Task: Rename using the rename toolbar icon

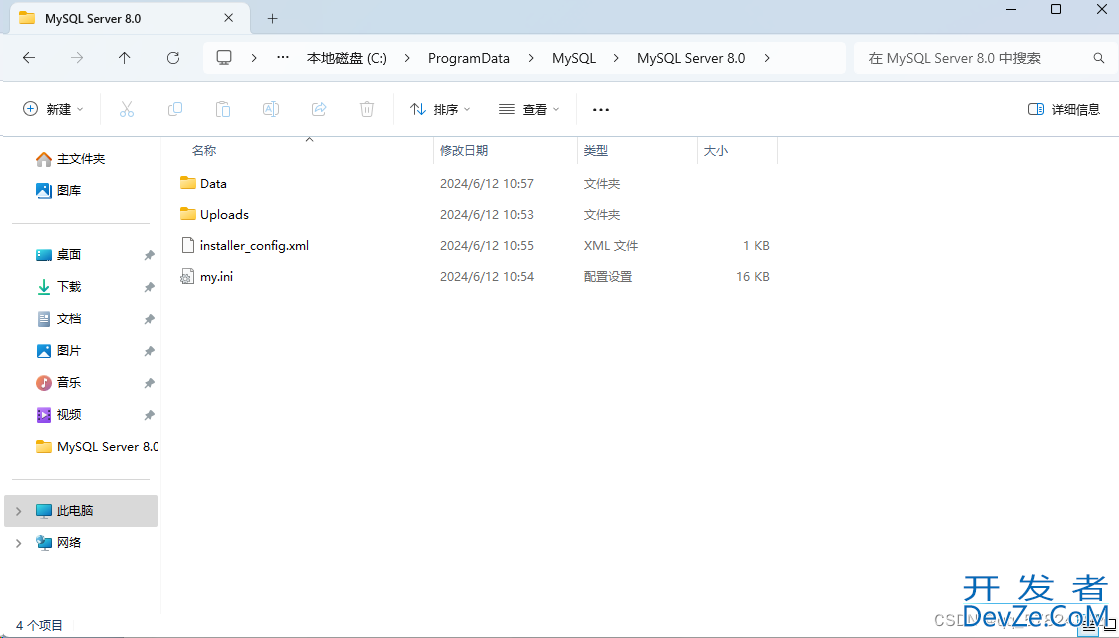Action: (270, 109)
